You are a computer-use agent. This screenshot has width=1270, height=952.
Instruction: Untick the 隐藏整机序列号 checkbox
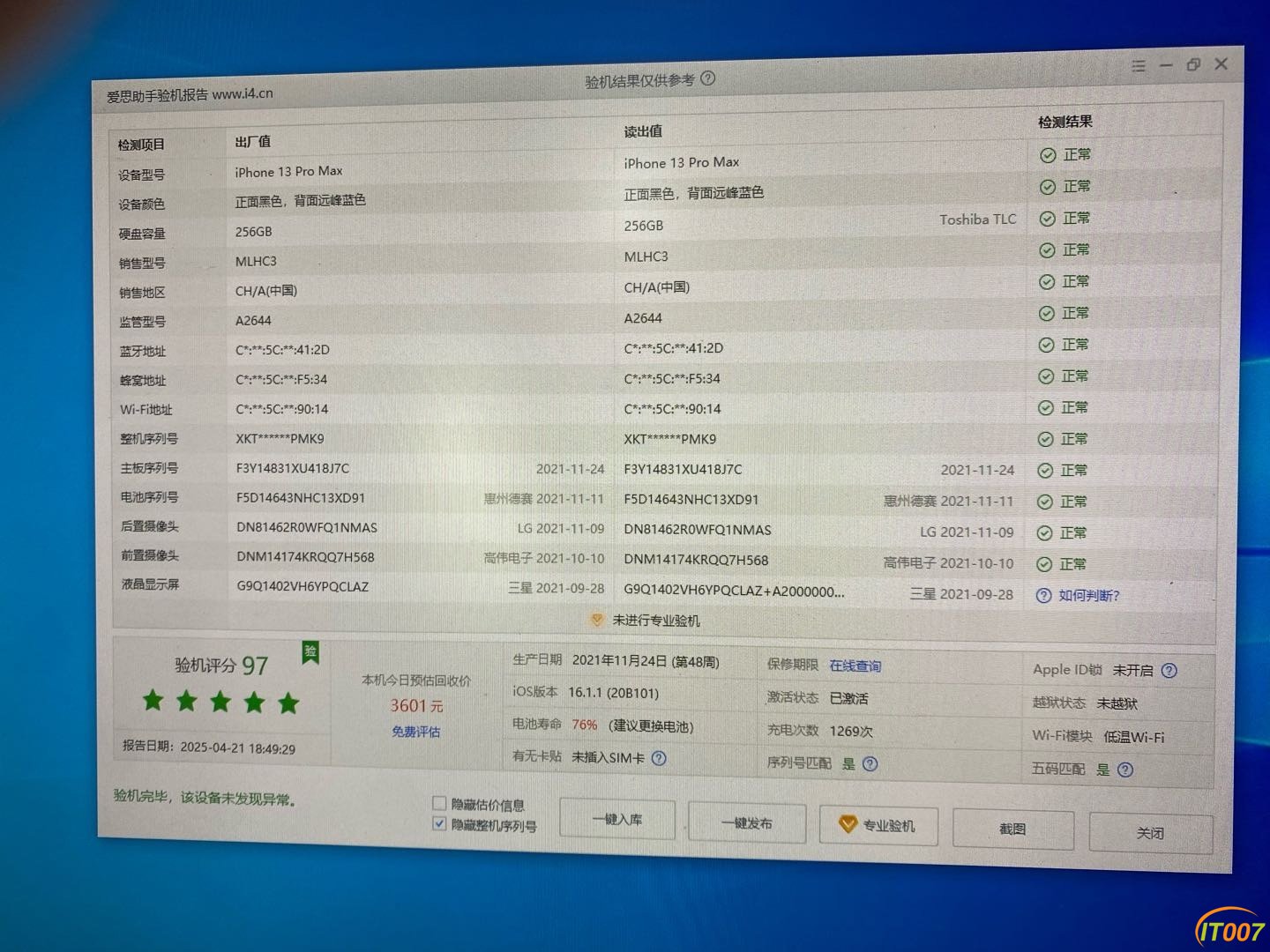click(439, 824)
